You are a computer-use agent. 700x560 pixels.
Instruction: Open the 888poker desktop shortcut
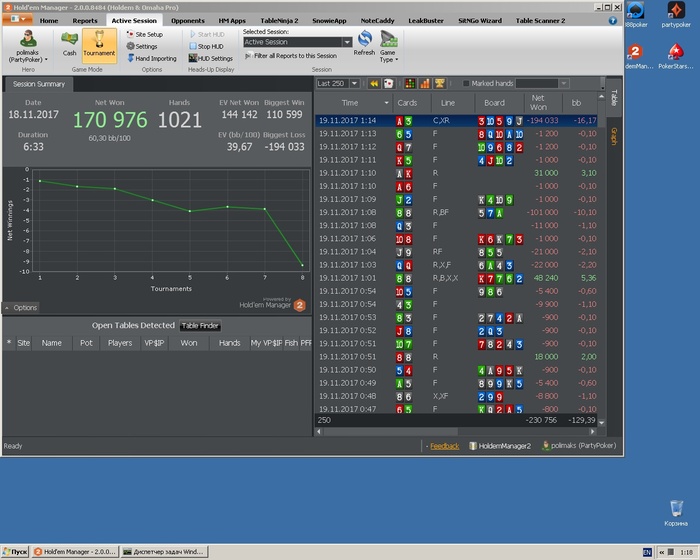point(636,15)
